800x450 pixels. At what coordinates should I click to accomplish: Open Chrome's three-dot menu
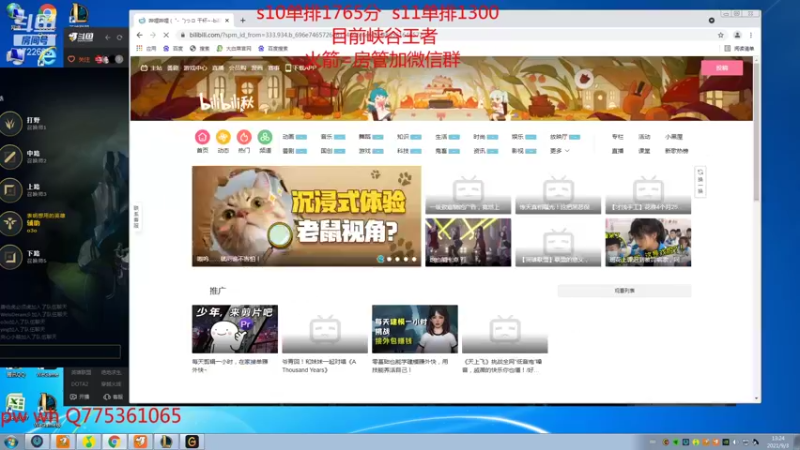click(751, 35)
